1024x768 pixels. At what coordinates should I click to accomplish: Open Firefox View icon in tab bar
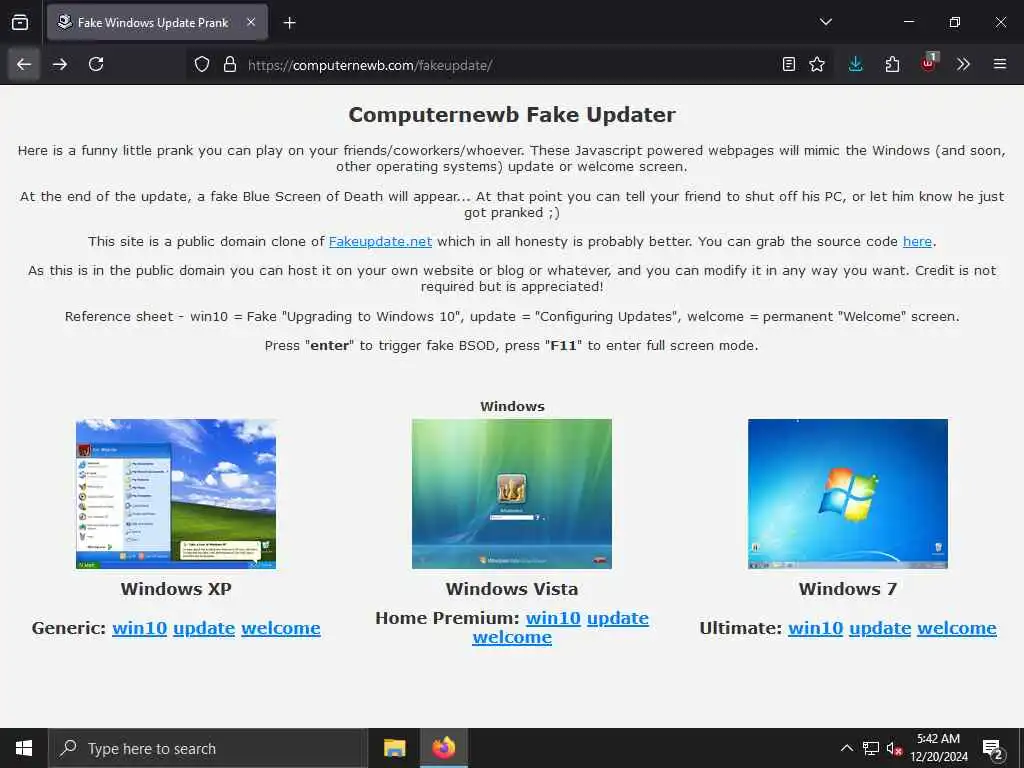[20, 22]
